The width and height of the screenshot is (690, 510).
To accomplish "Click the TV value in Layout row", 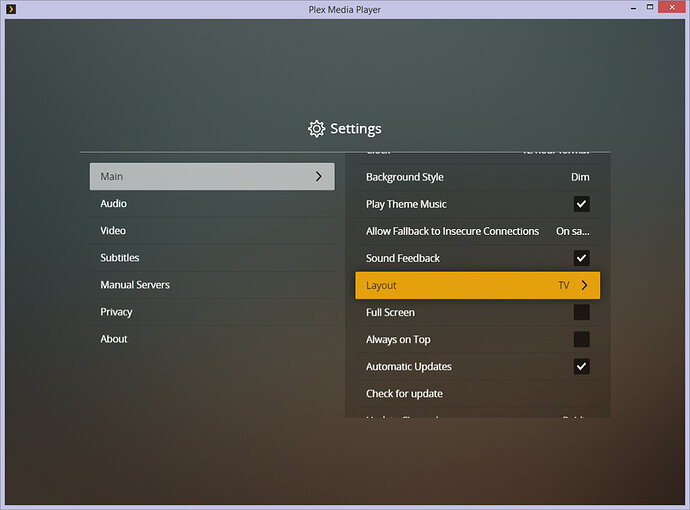I will [563, 285].
